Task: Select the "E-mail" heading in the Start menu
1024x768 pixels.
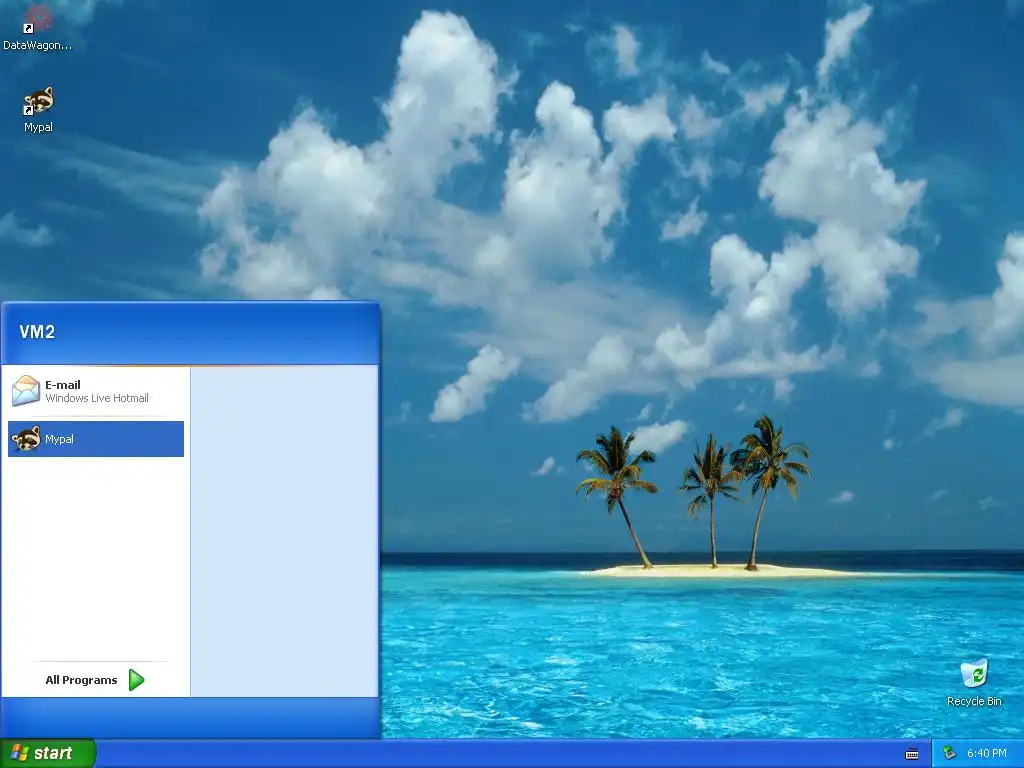Action: [x=63, y=385]
